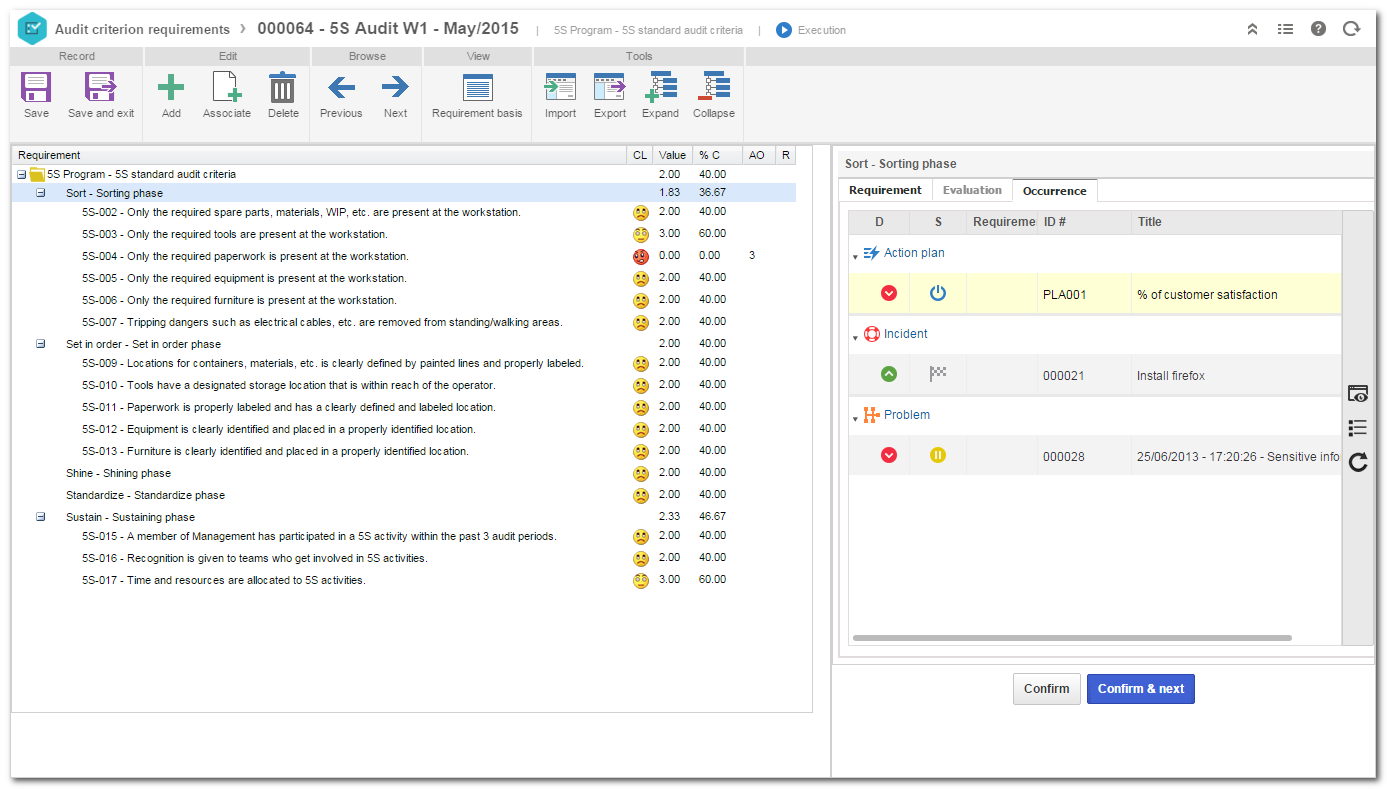
Task: Collapse the Sort - Sorting phase node
Action: coord(41,193)
